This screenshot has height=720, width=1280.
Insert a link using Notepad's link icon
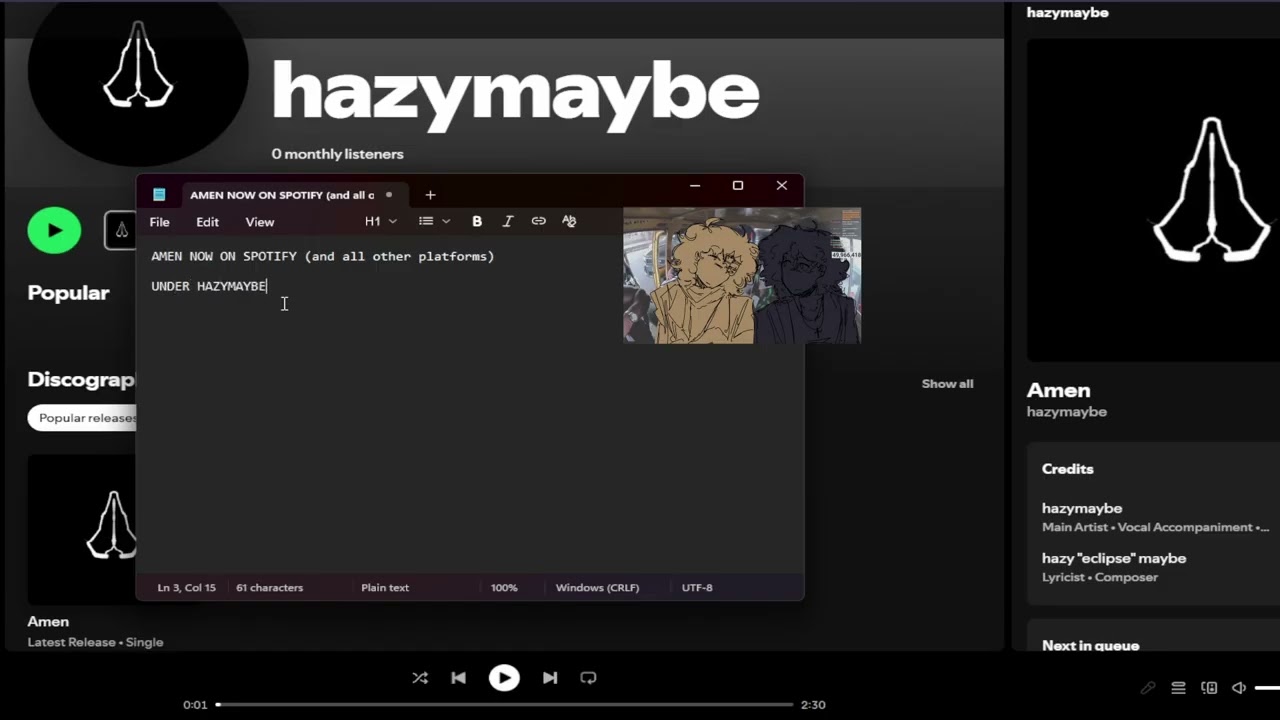pos(538,221)
